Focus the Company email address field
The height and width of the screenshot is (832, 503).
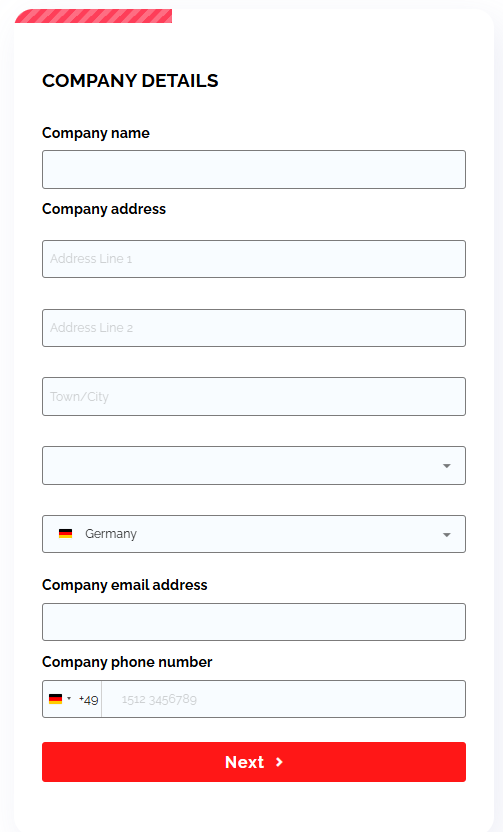(x=254, y=622)
